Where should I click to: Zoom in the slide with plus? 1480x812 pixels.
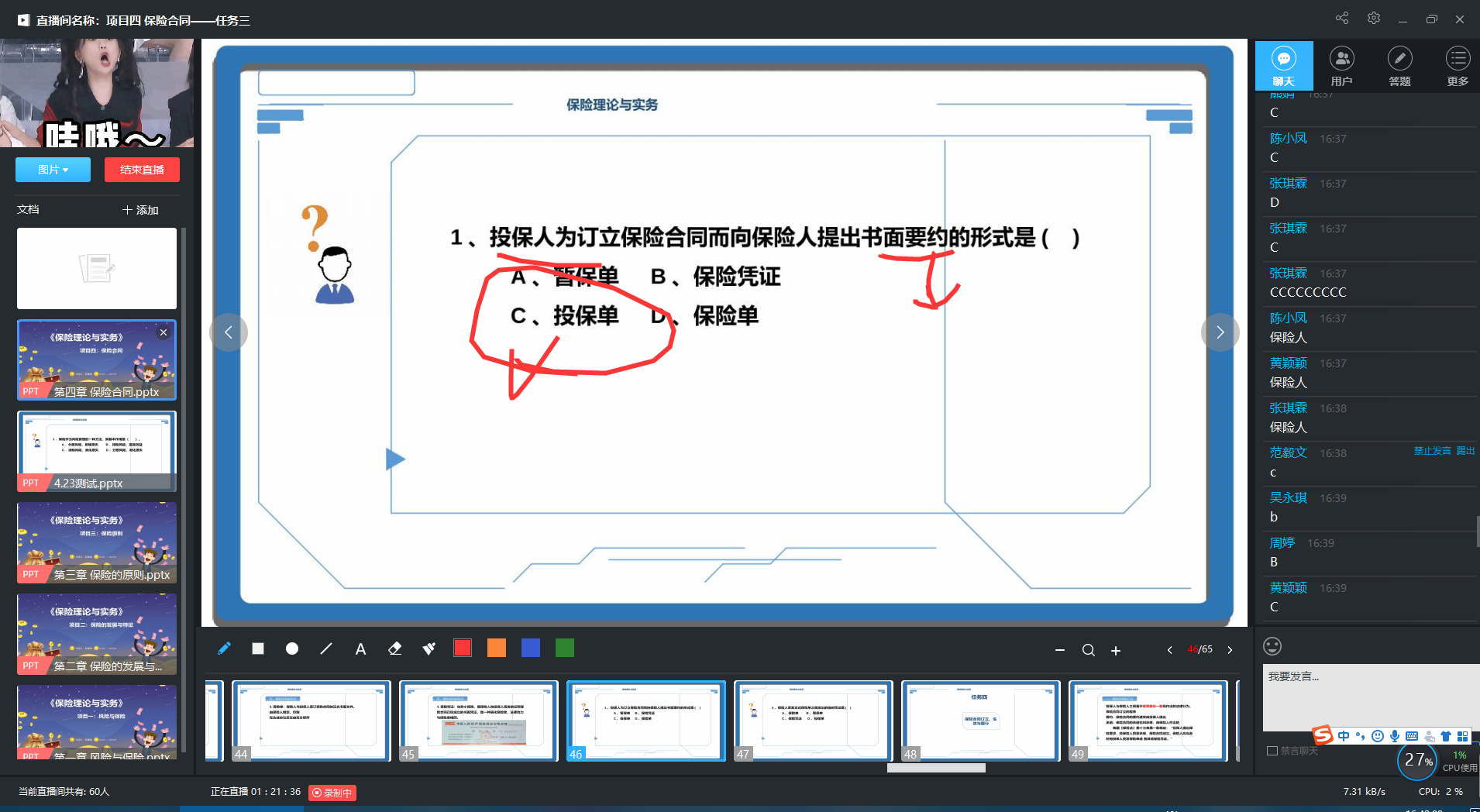pos(1116,650)
